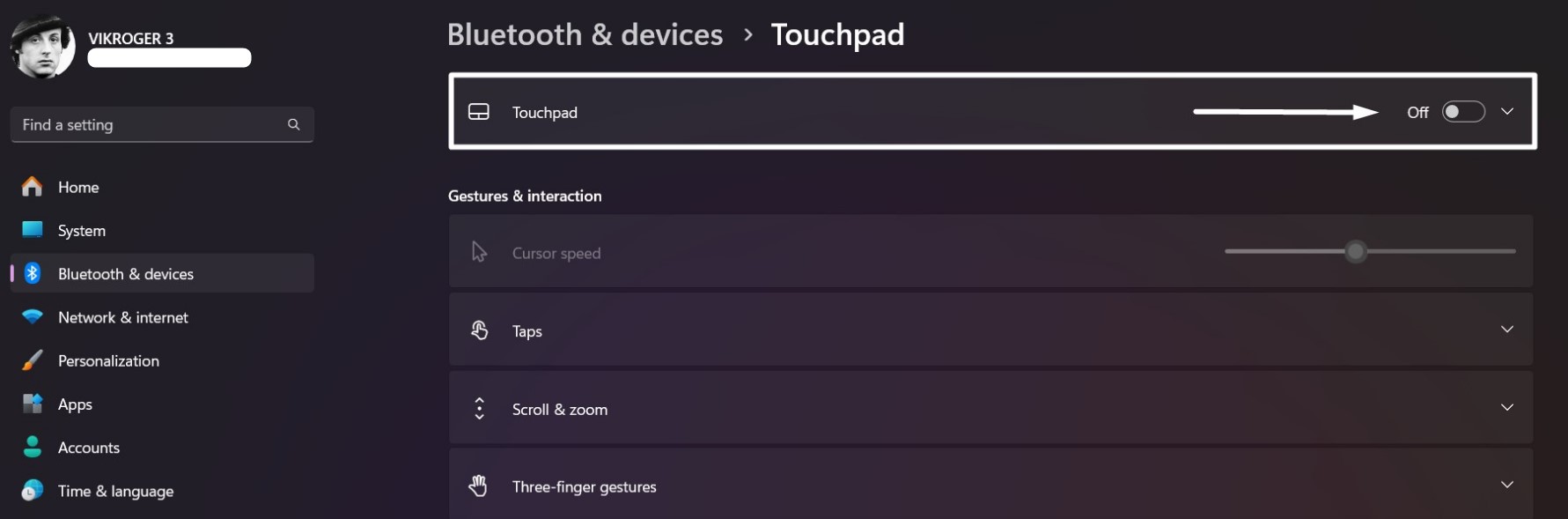
Task: Open System settings via its display icon
Action: pos(32,230)
